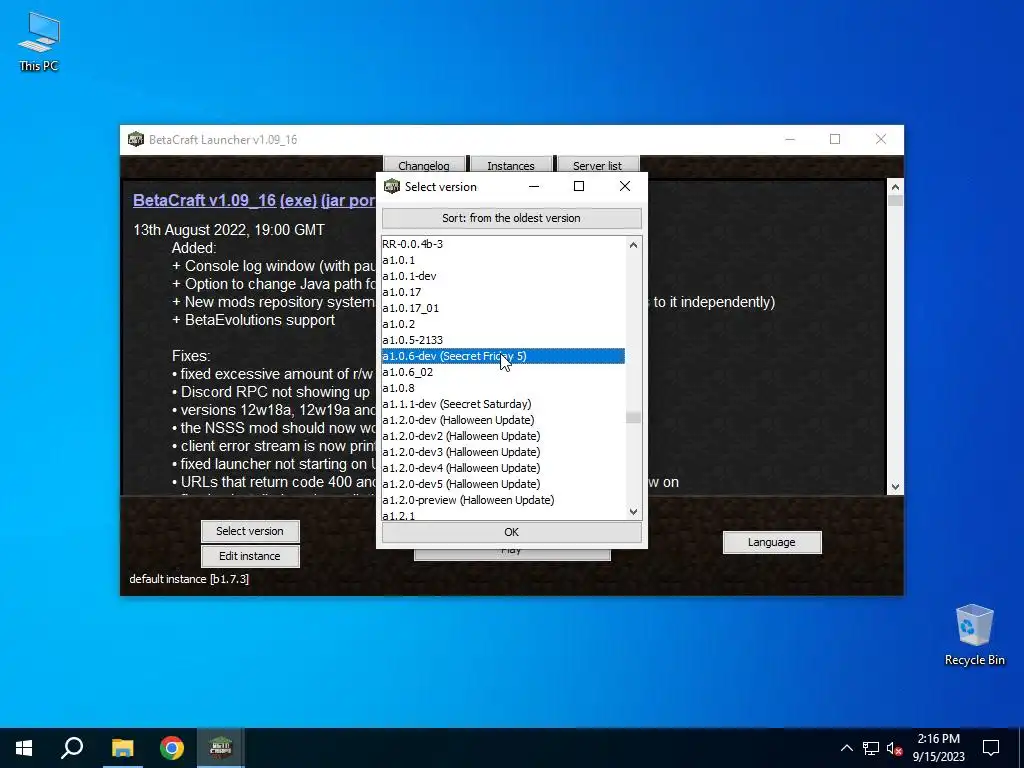Viewport: 1024px width, 768px height.
Task: Open network status tray icon
Action: tap(871, 748)
